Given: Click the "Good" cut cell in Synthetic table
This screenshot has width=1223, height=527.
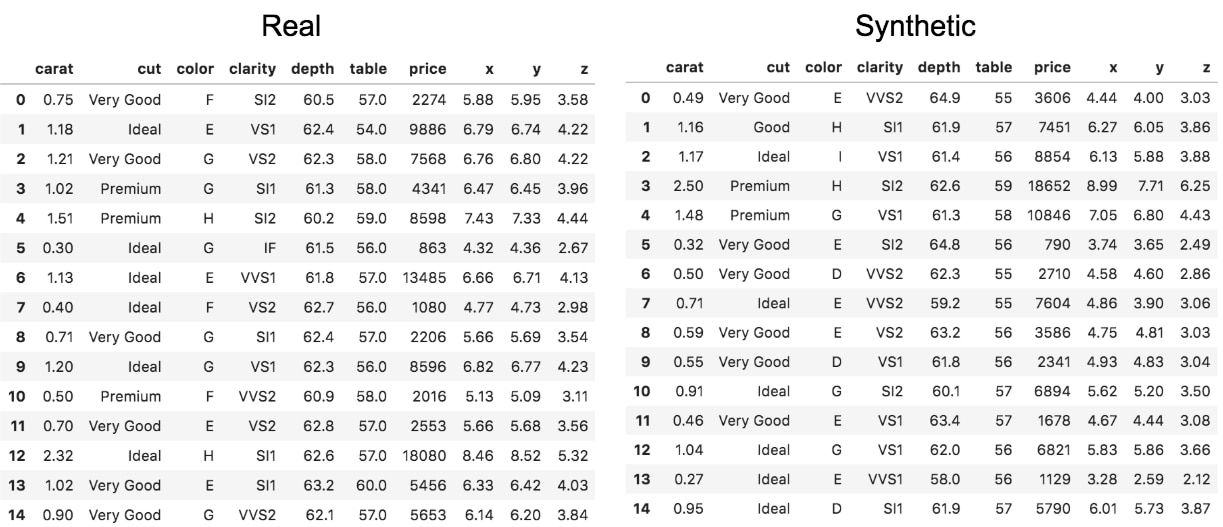Looking at the screenshot, I should tap(770, 127).
